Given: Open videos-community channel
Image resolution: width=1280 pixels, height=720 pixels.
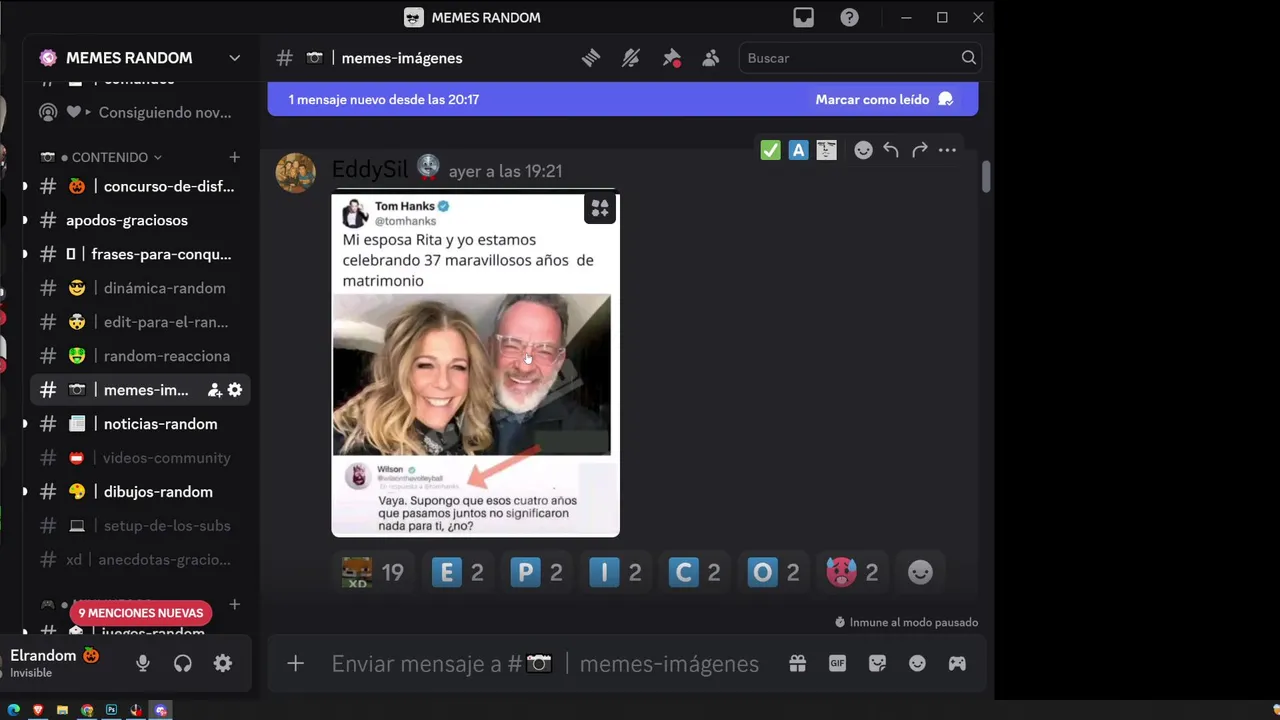Looking at the screenshot, I should pos(140,458).
